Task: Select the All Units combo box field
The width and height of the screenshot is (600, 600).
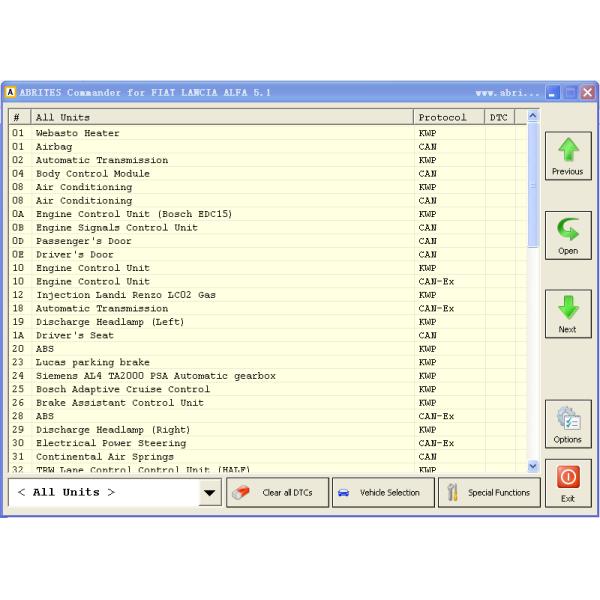Action: (x=103, y=493)
